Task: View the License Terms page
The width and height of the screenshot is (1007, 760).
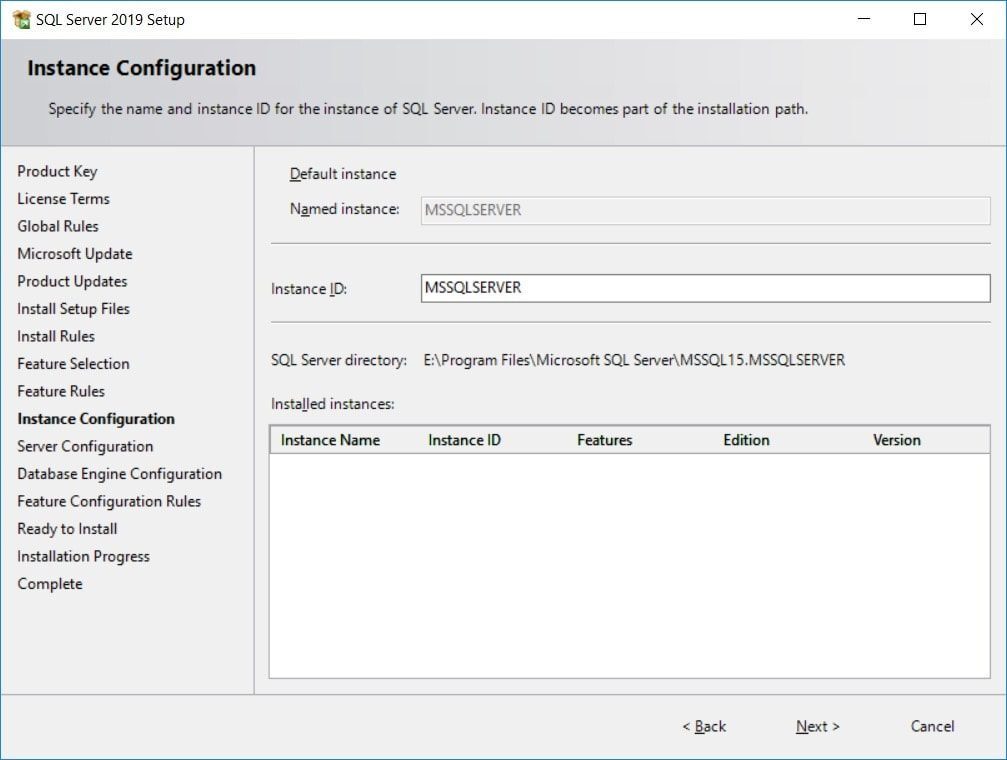Action: [62, 198]
